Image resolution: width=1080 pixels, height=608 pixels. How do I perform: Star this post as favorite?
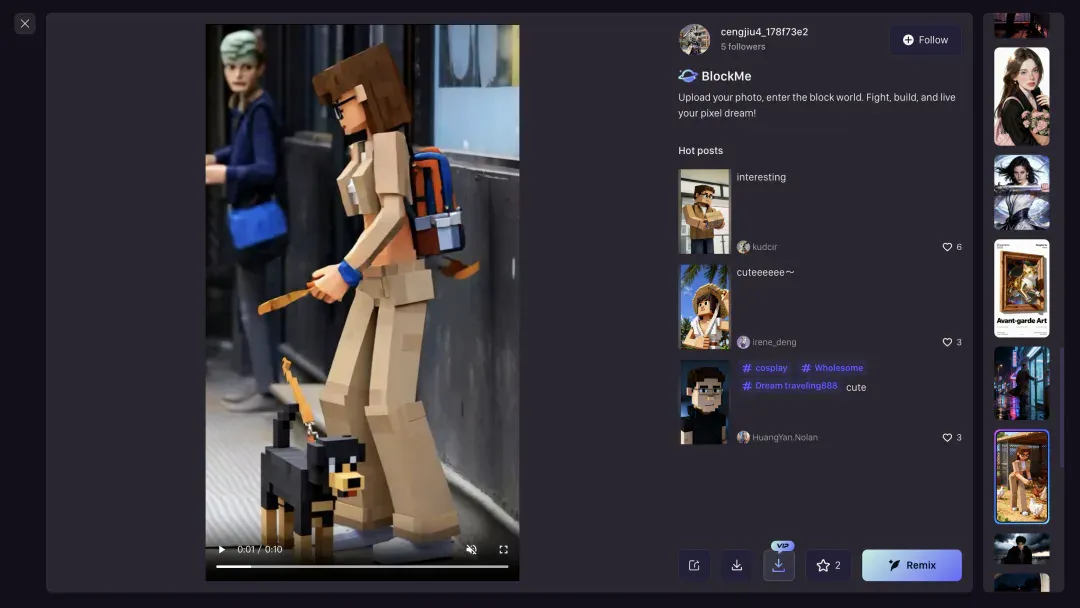828,565
